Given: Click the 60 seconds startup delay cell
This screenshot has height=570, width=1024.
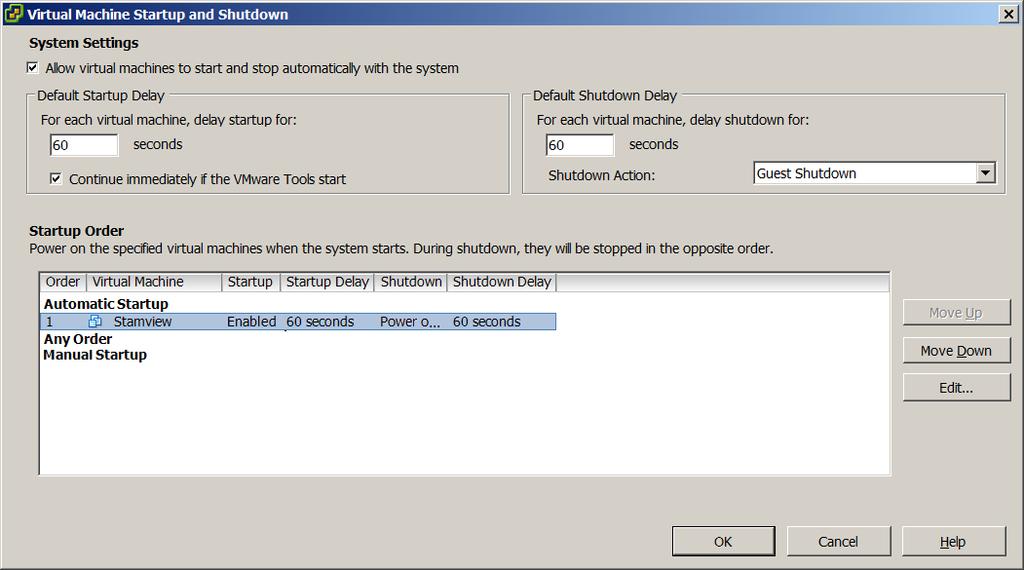Looking at the screenshot, I should pos(320,321).
